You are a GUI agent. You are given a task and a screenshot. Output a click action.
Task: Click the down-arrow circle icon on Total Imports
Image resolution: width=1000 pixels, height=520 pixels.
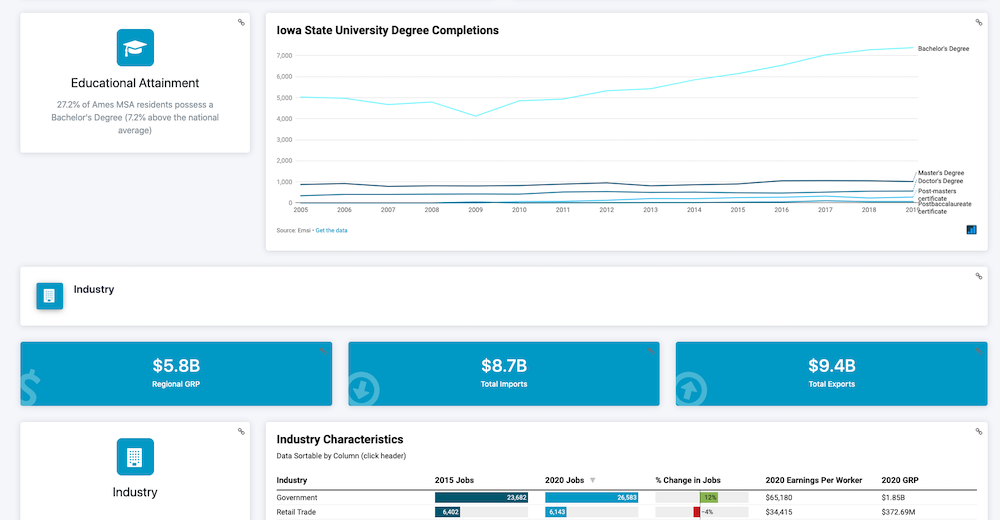coord(364,389)
